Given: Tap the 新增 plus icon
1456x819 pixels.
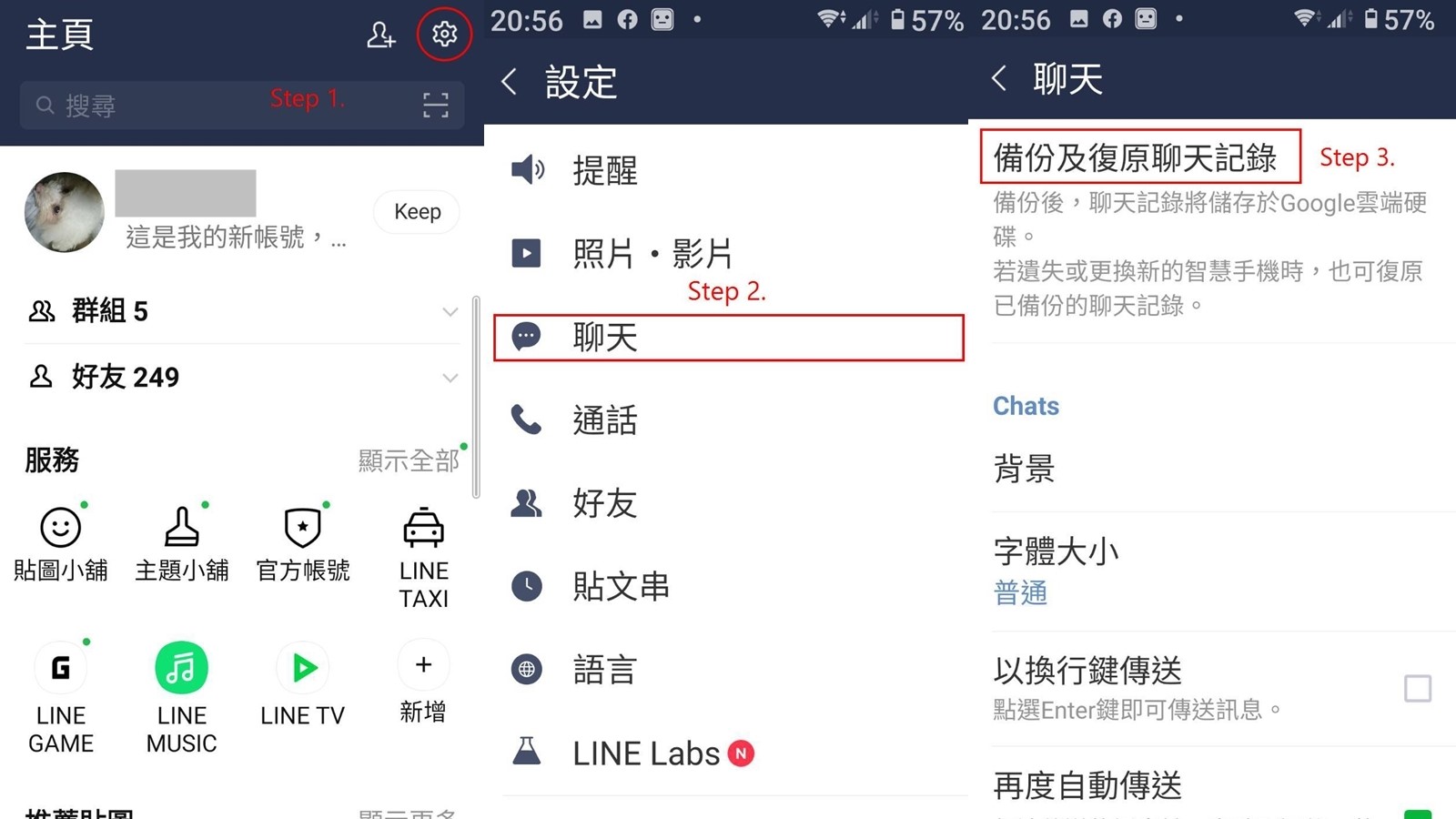Looking at the screenshot, I should click(423, 682).
